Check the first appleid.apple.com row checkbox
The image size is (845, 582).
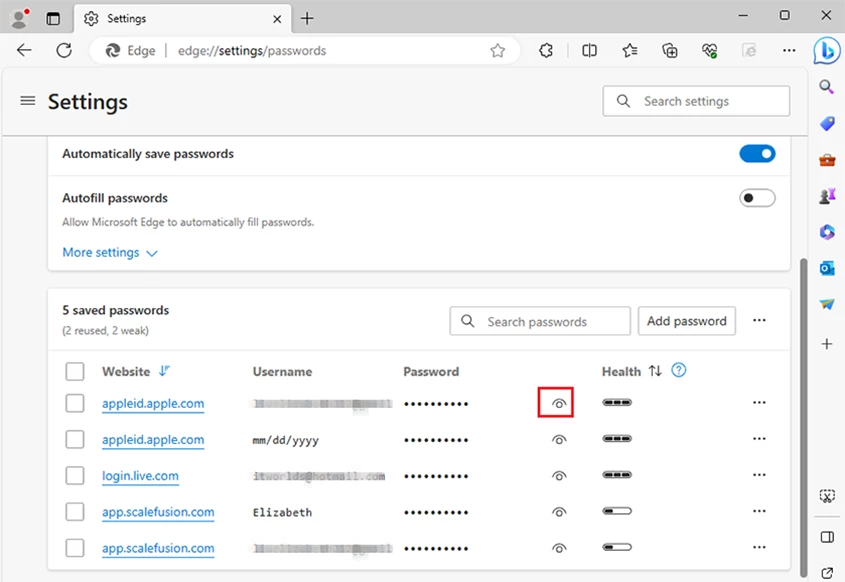tap(74, 403)
